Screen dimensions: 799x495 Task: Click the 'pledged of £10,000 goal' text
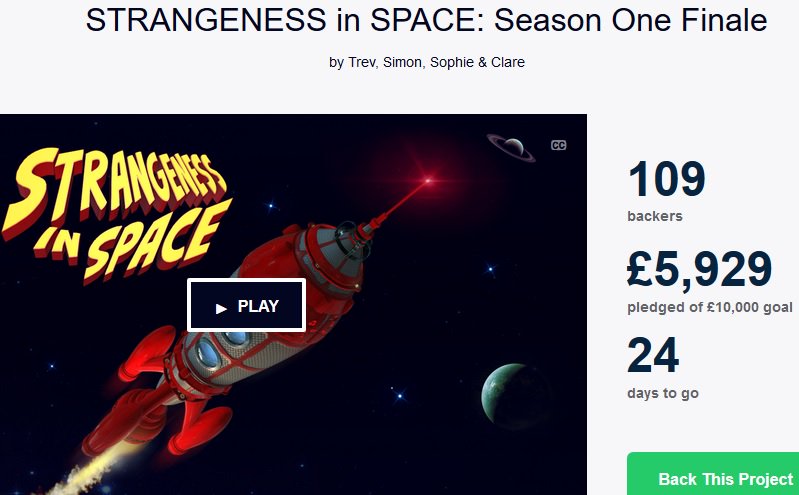(x=710, y=307)
